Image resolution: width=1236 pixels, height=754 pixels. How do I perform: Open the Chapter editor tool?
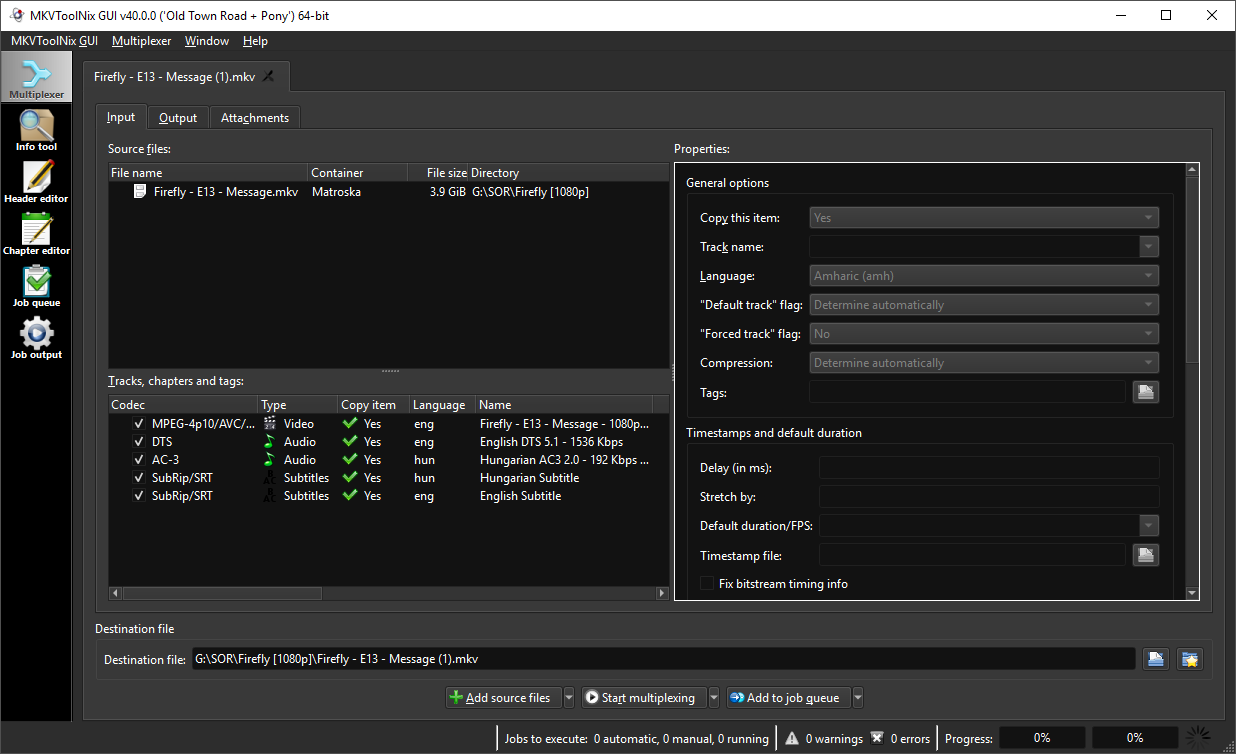[x=36, y=235]
